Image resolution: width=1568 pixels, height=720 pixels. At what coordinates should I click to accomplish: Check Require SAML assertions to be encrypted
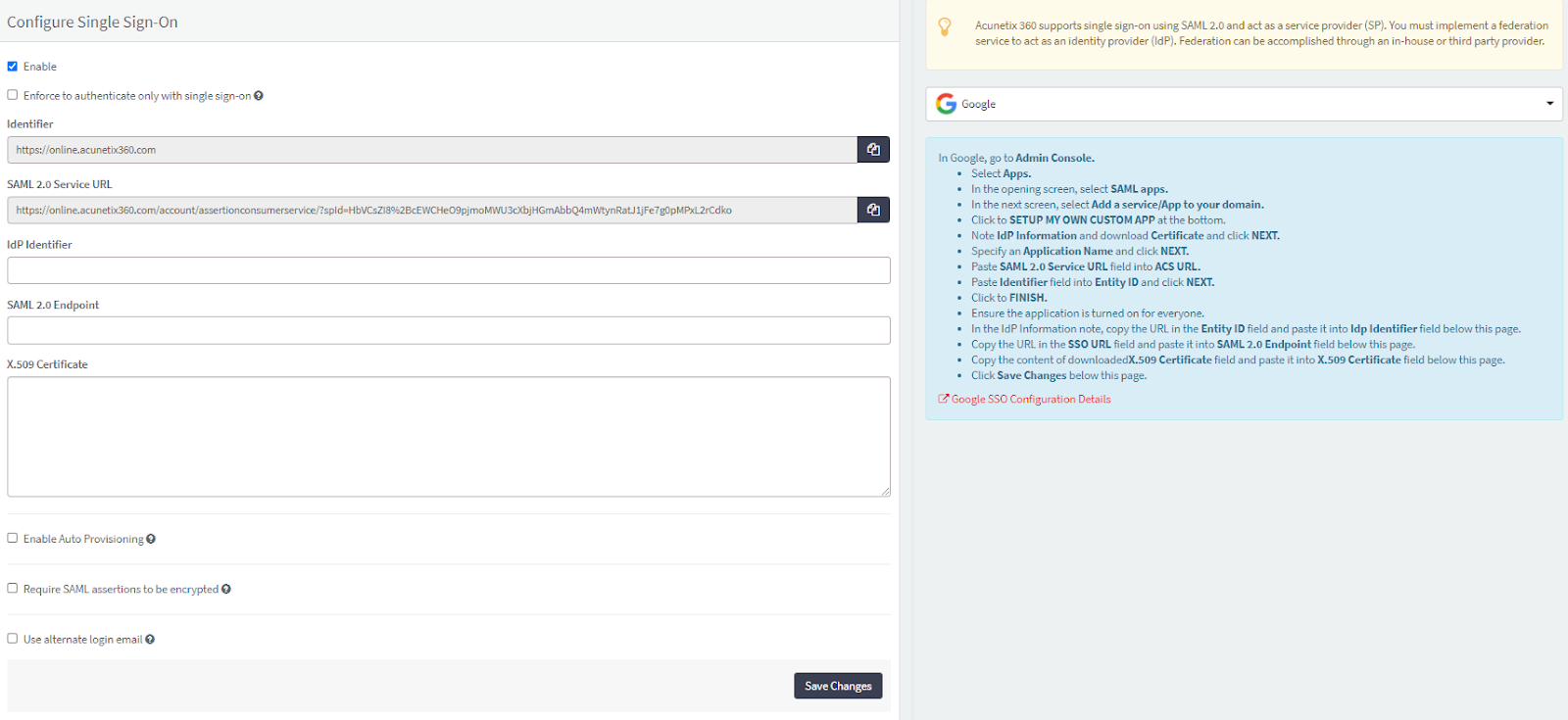pos(13,589)
